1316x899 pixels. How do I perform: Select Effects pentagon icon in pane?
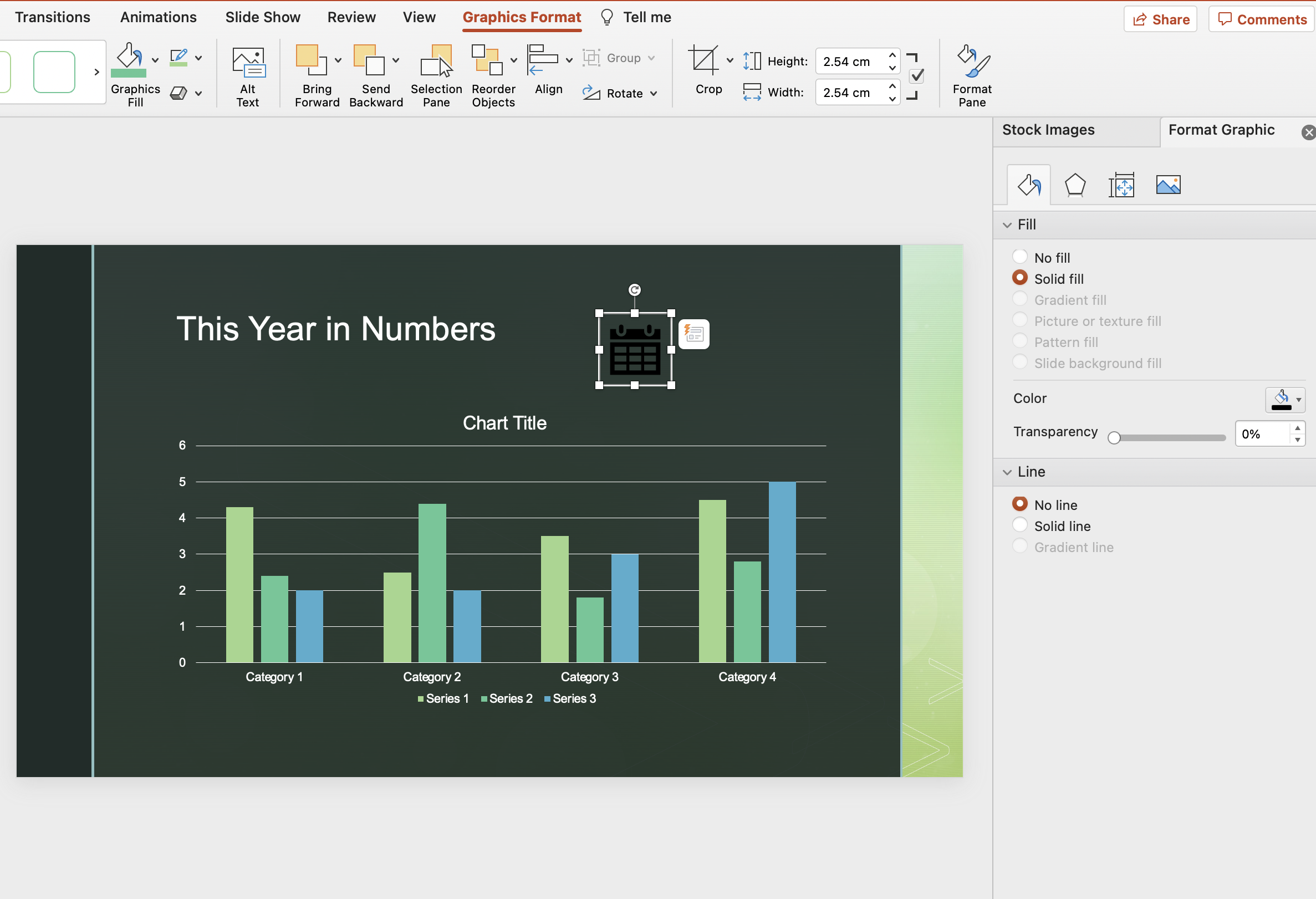pos(1075,185)
